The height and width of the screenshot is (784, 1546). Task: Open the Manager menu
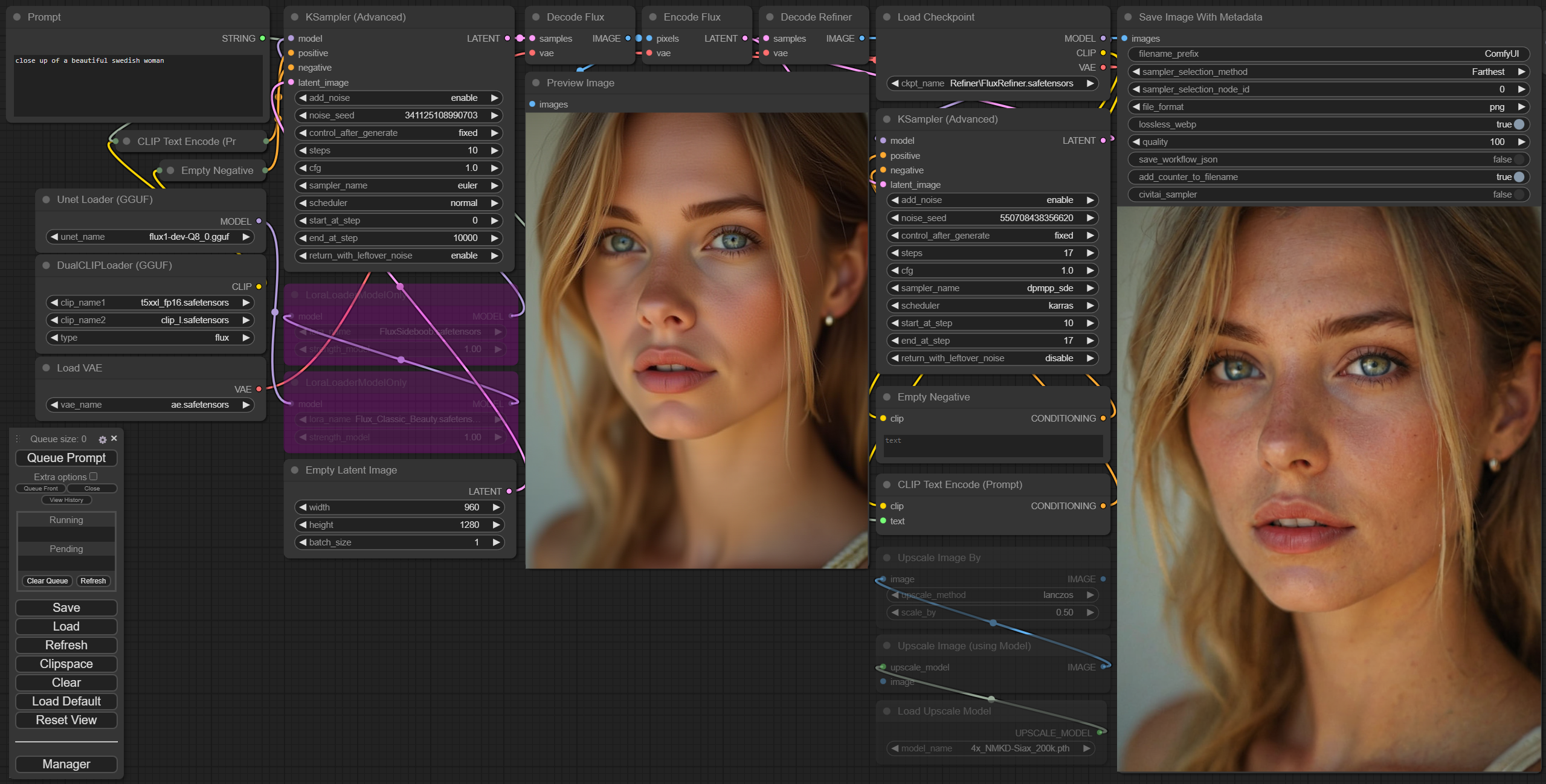(66, 764)
